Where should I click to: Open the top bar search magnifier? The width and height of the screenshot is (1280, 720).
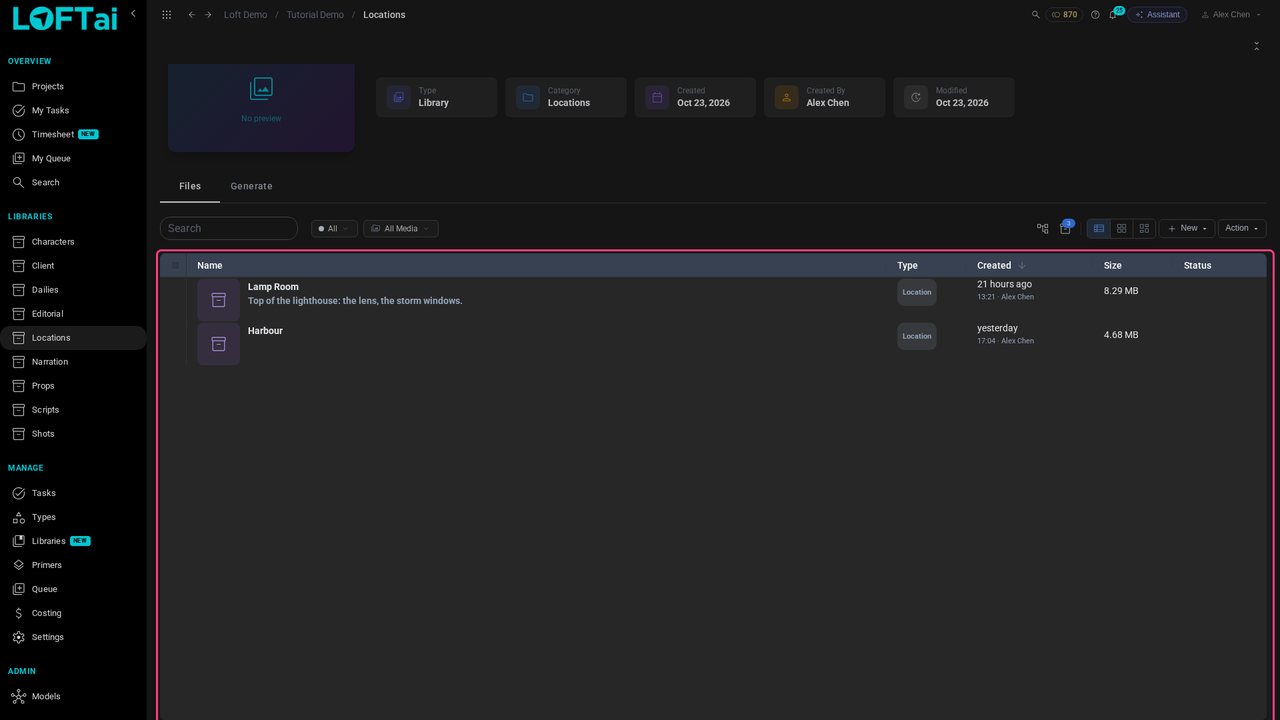tap(1036, 15)
